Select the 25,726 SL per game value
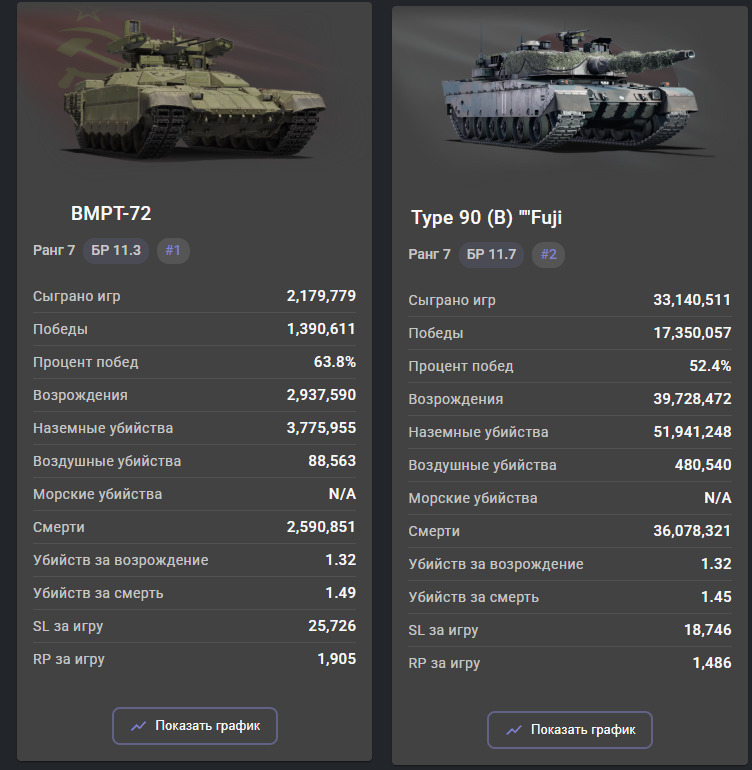 tap(332, 626)
